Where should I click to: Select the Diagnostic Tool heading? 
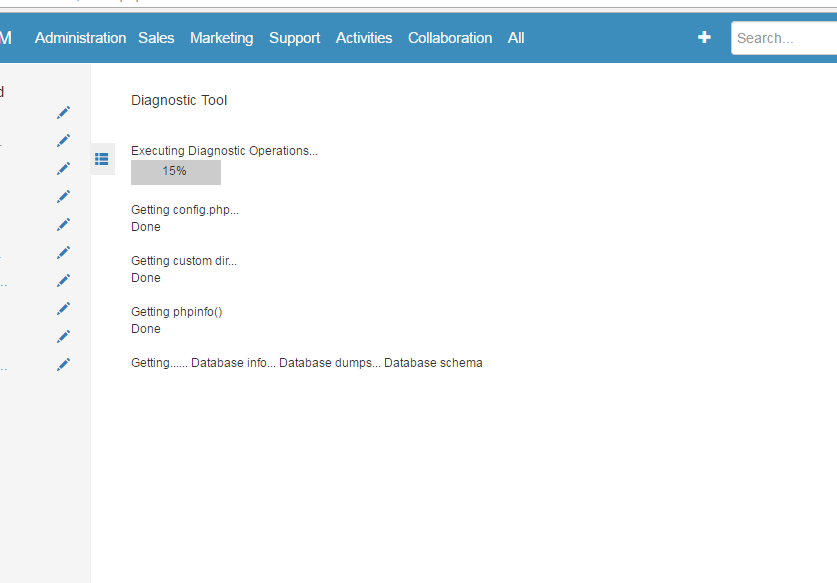179,100
